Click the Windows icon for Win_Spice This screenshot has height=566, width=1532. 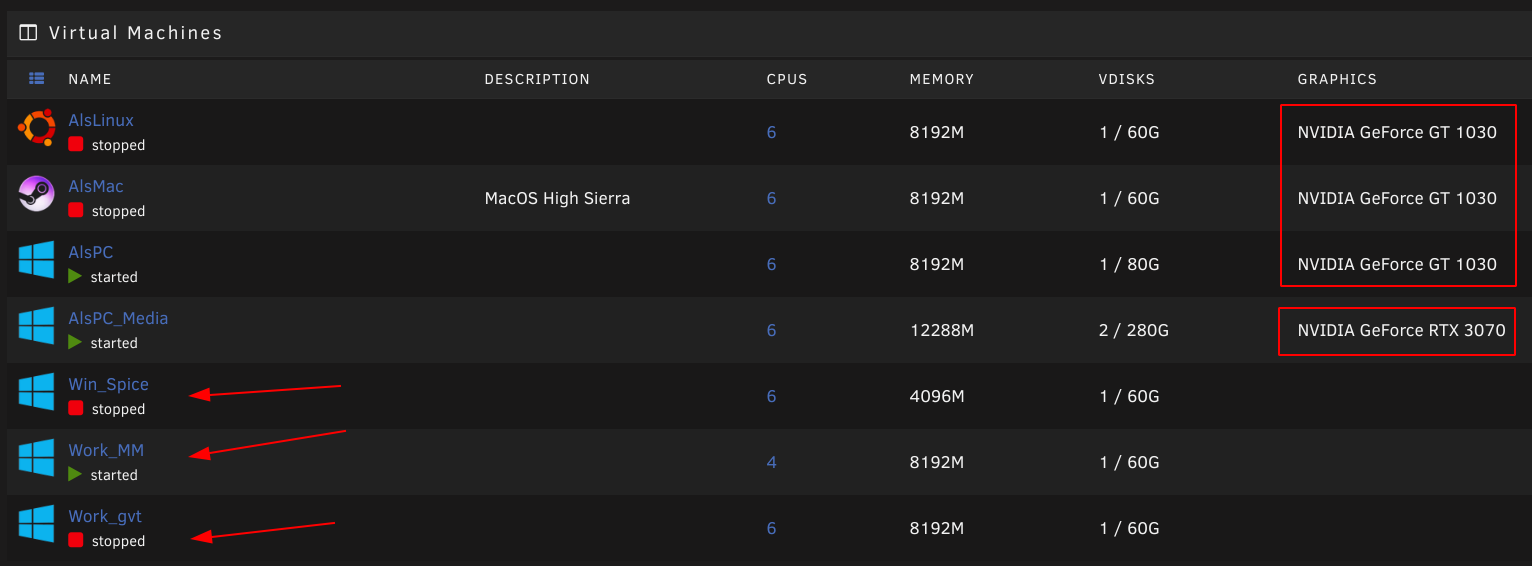tap(37, 392)
